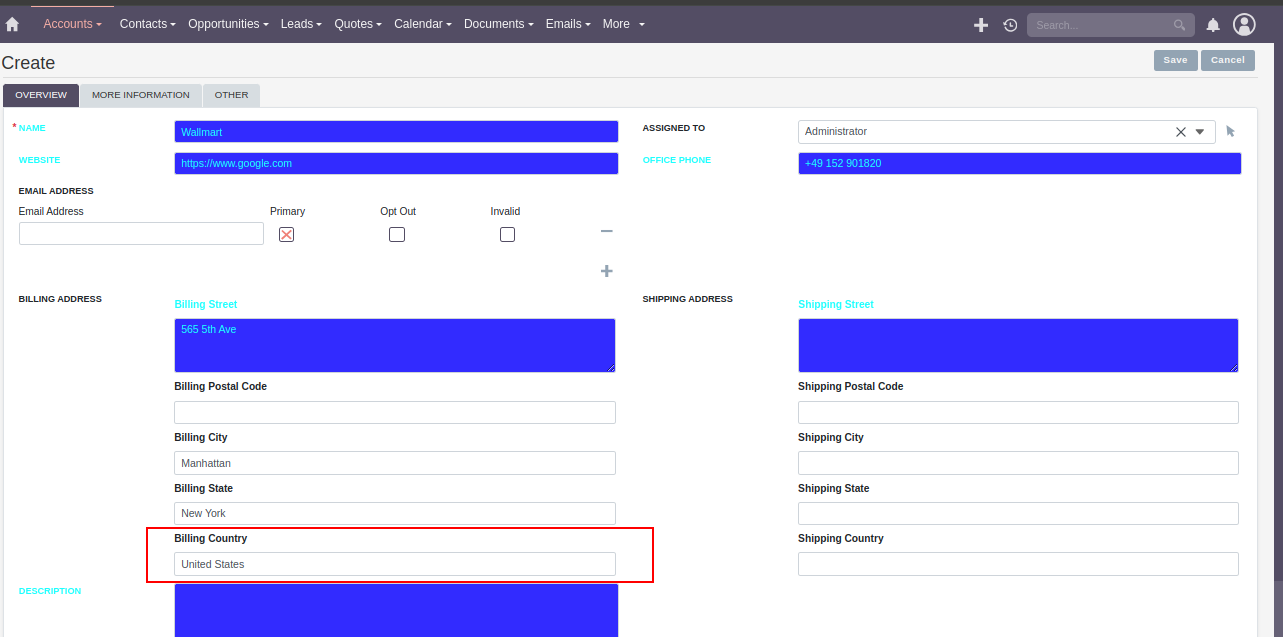The image size is (1283, 637).
Task: Expand the More menu in navbar
Action: point(623,24)
